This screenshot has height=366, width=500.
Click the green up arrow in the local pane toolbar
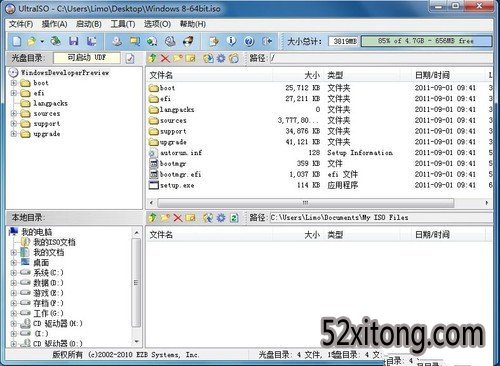153,218
